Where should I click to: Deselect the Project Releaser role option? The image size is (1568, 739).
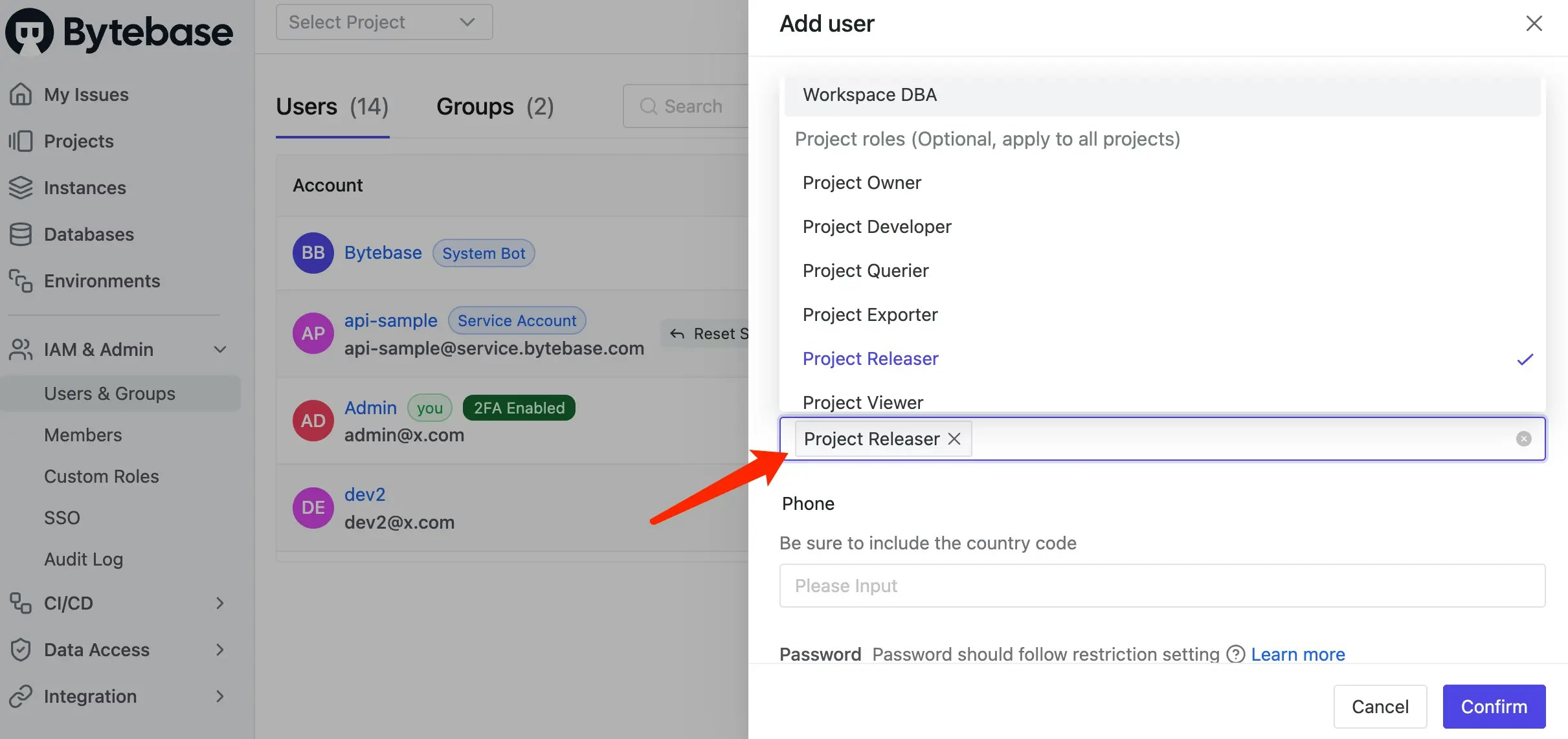(x=870, y=358)
